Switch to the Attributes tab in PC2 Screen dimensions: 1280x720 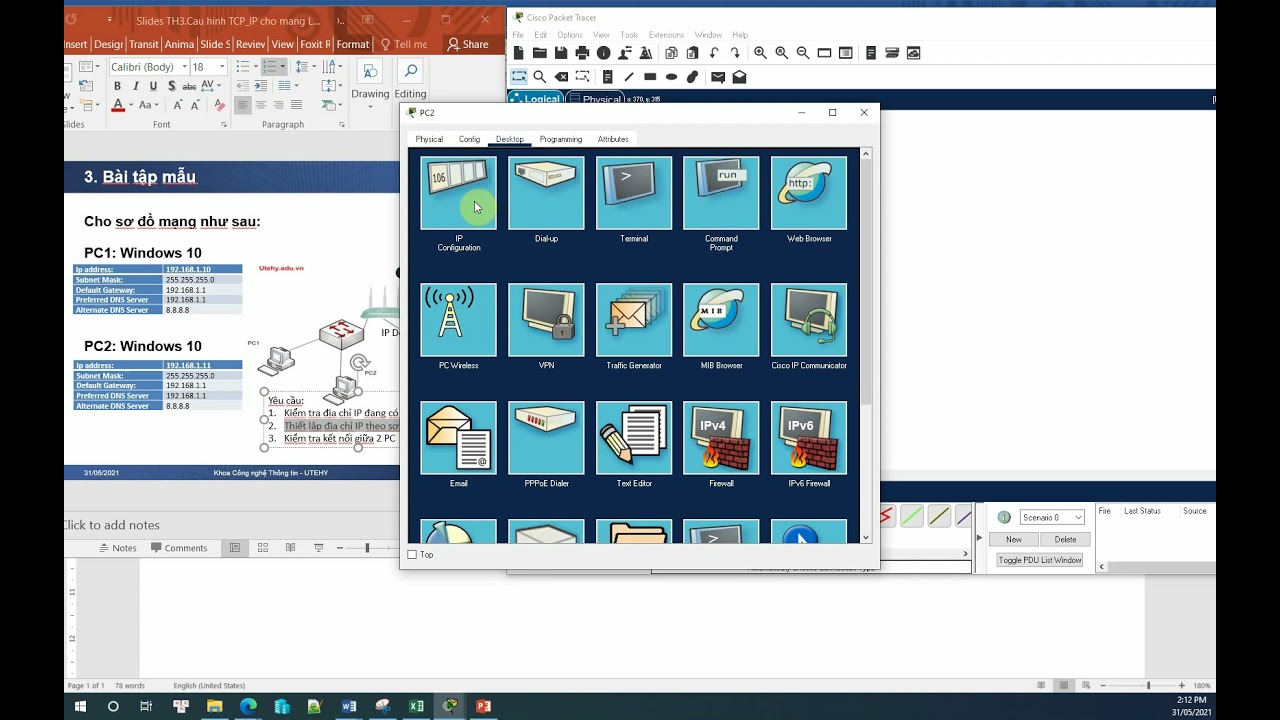(613, 139)
